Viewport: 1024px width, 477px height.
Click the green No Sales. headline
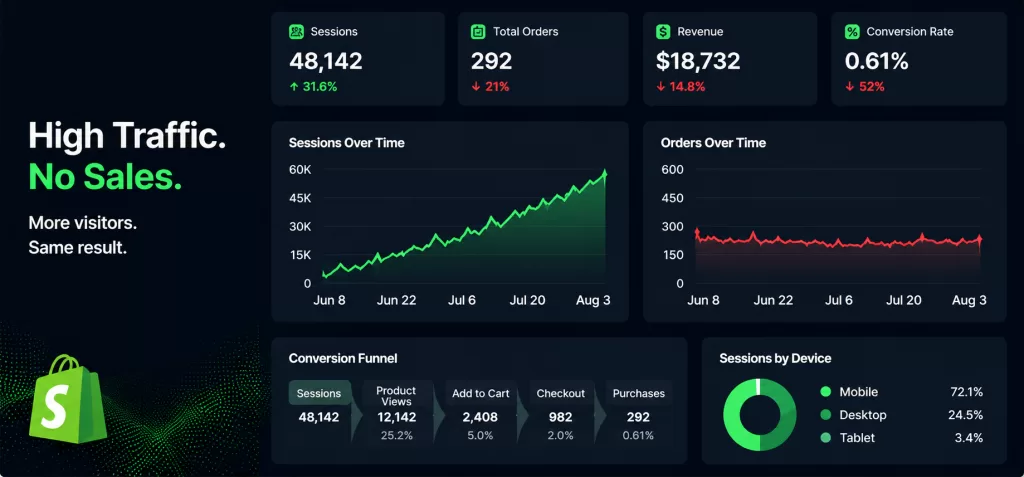(105, 176)
